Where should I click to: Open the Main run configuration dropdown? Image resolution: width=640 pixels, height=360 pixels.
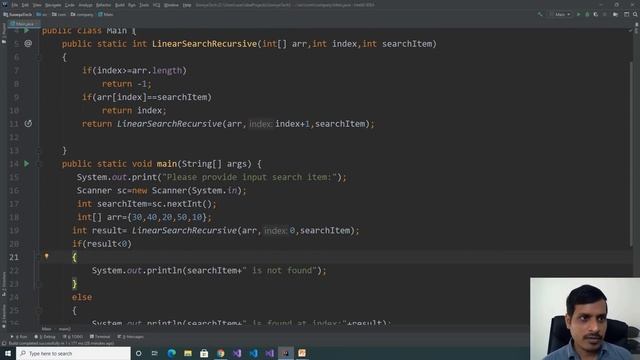(x=560, y=14)
